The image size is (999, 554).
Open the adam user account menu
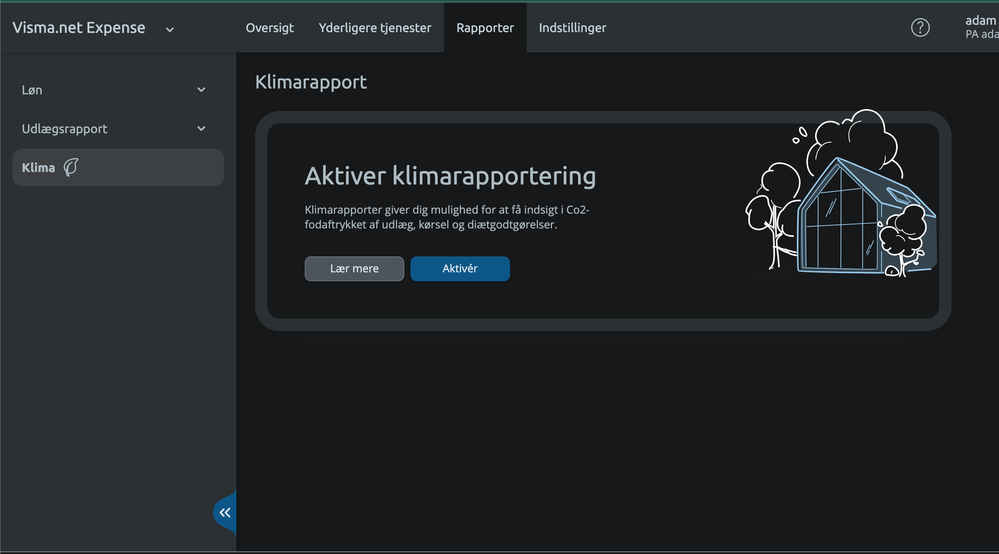981,27
